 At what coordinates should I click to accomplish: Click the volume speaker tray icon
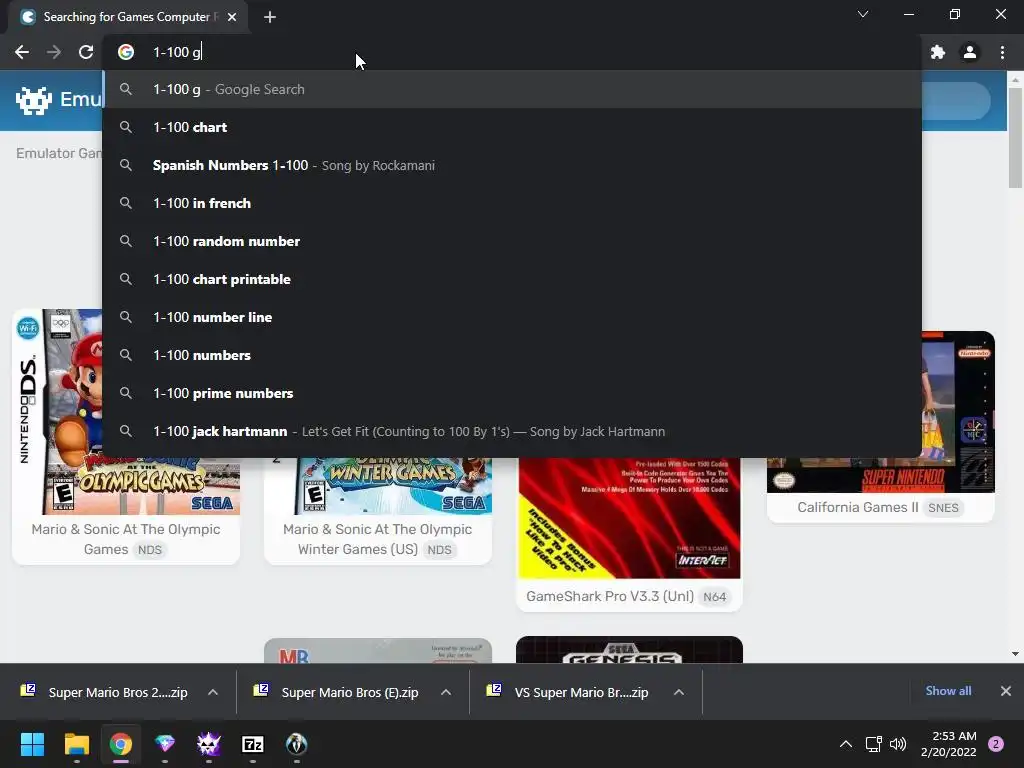click(898, 744)
